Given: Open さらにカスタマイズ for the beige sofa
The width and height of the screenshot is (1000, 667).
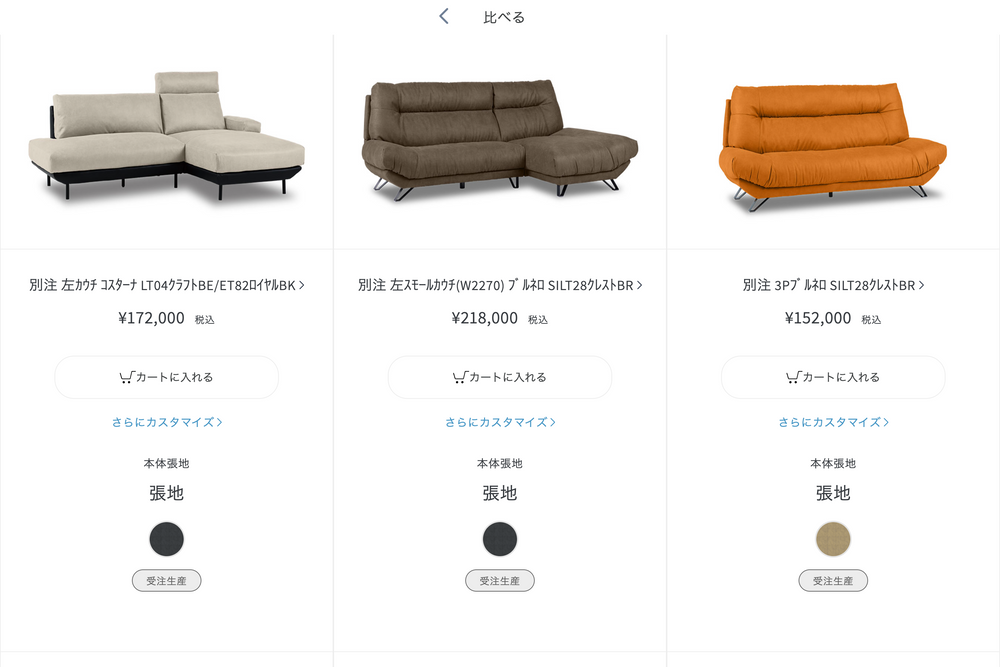Looking at the screenshot, I should point(166,422).
